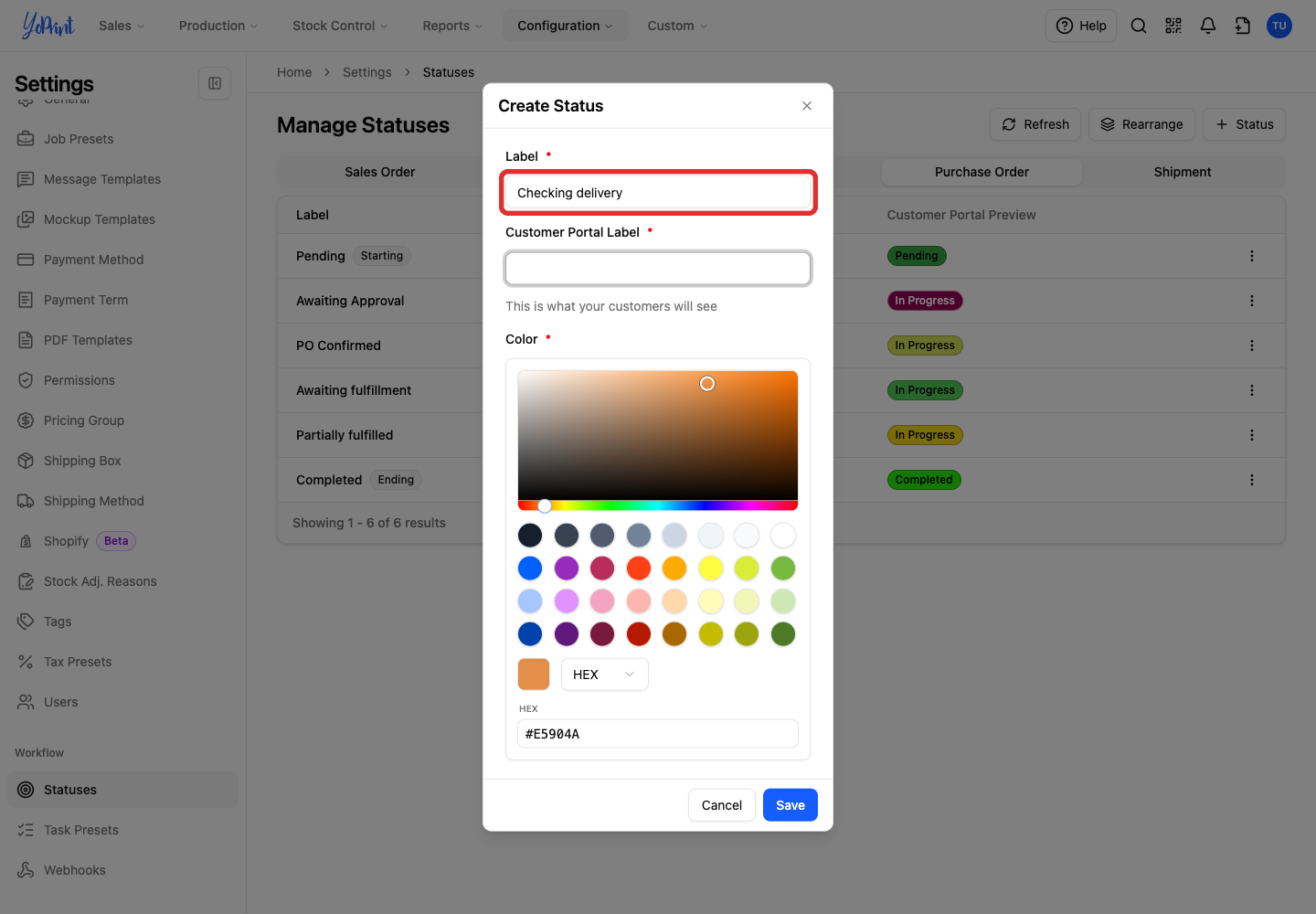Viewport: 1316px width, 914px height.
Task: Collapse the Settings sidebar panel icon
Action: (x=215, y=83)
